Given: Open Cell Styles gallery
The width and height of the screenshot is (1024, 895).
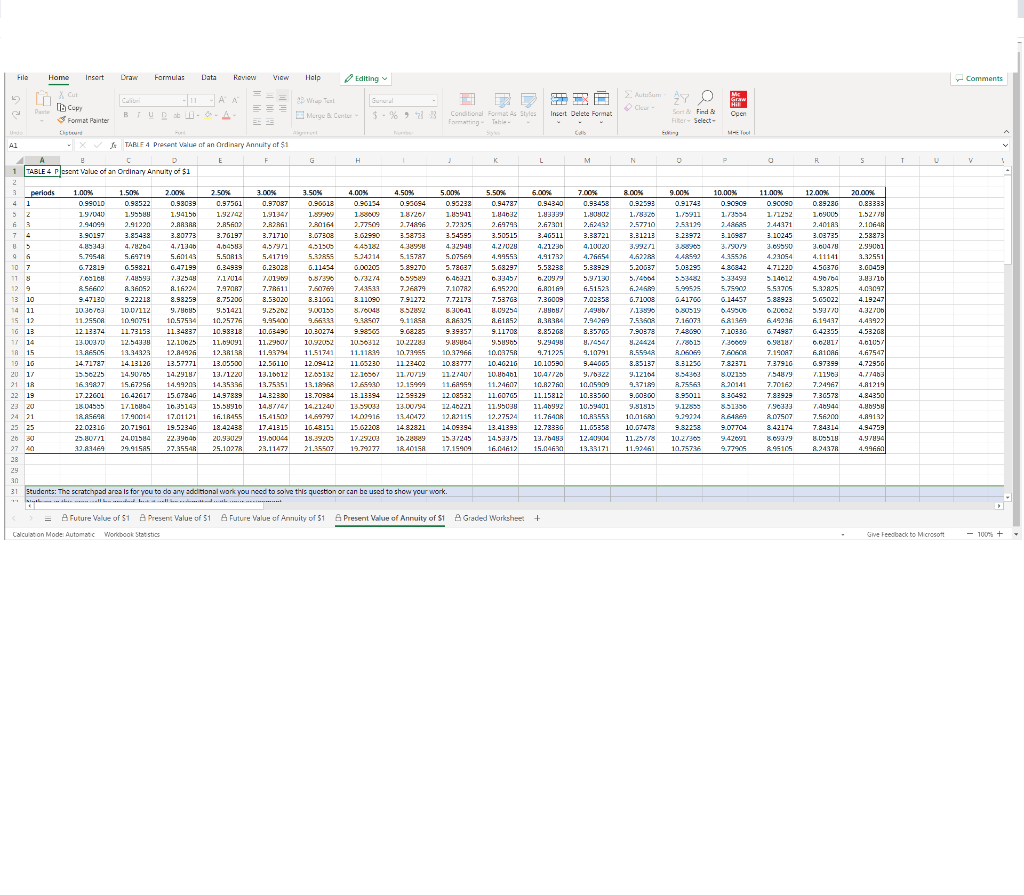Looking at the screenshot, I should click(528, 108).
